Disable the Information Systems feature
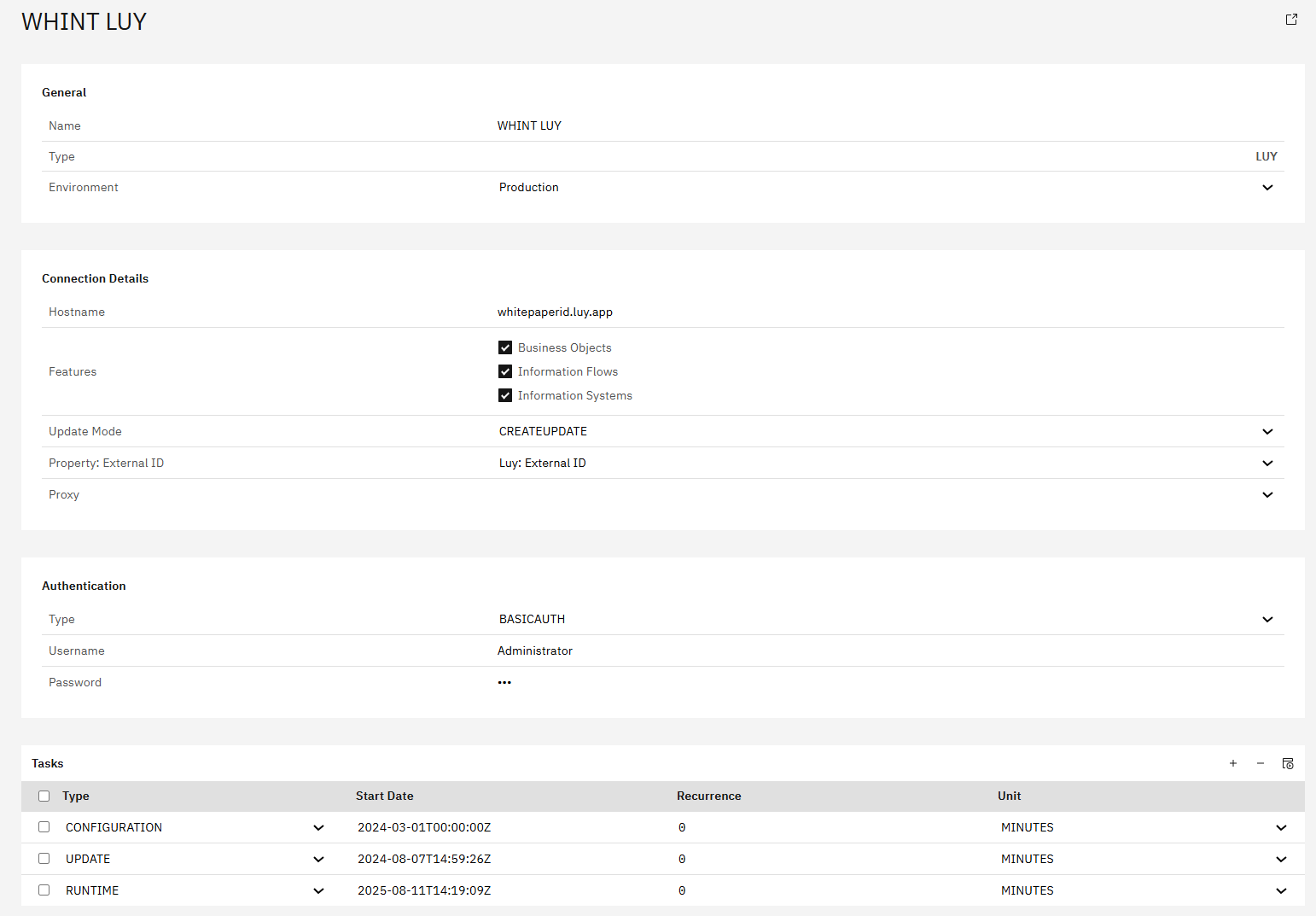 coord(505,395)
